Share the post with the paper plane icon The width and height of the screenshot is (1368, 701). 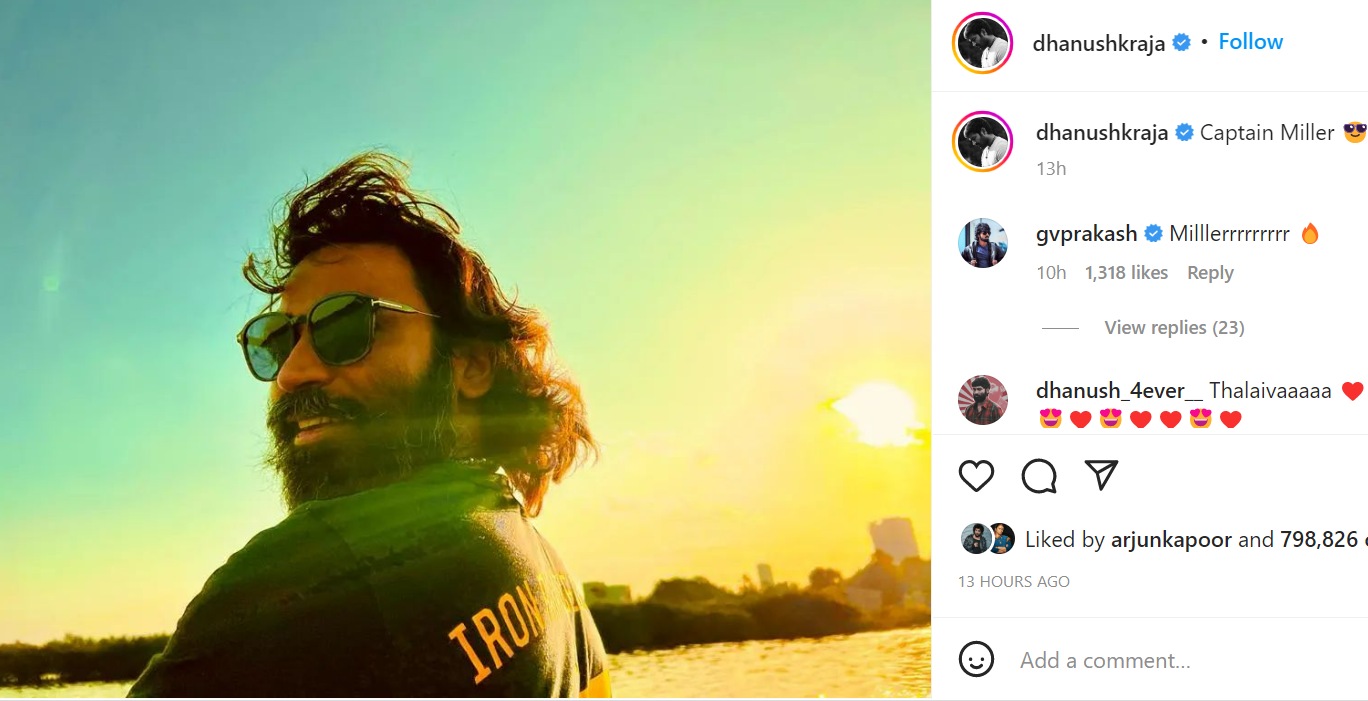pos(1101,475)
